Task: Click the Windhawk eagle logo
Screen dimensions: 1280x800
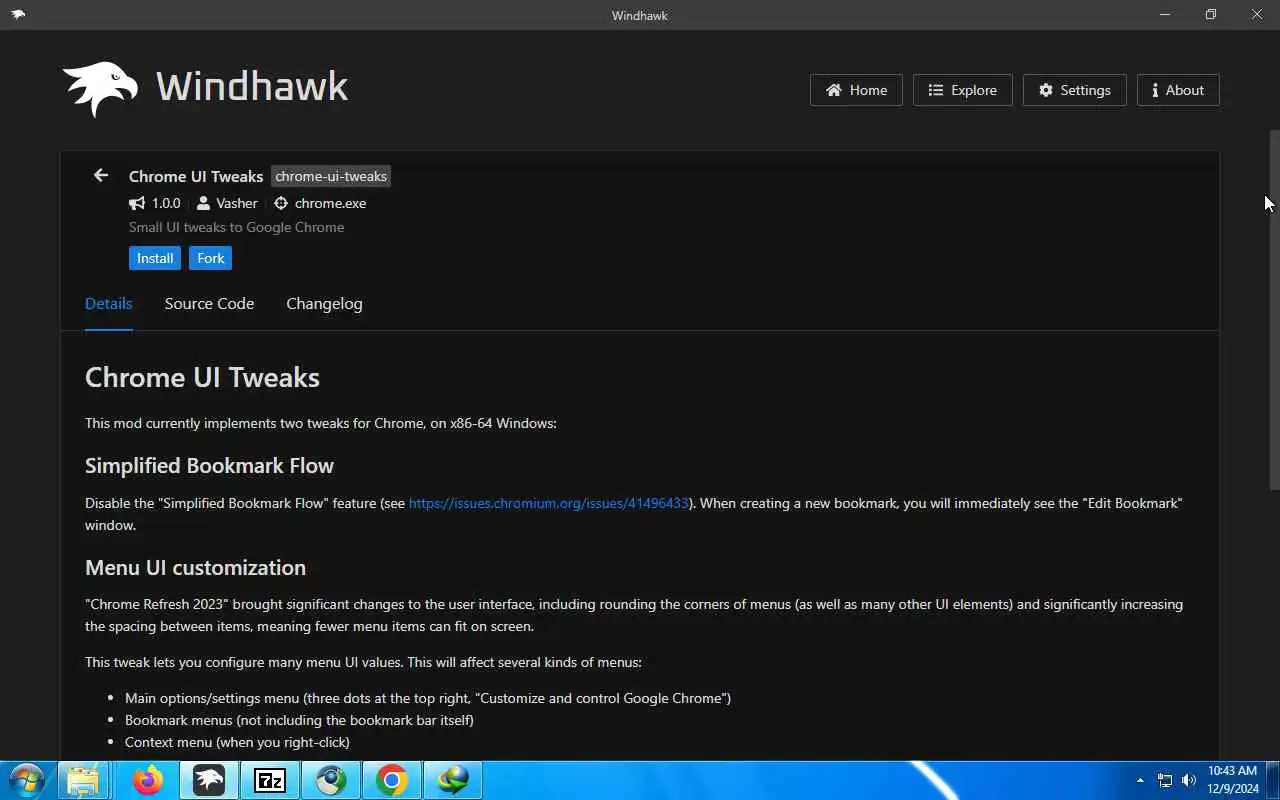Action: 100,89
